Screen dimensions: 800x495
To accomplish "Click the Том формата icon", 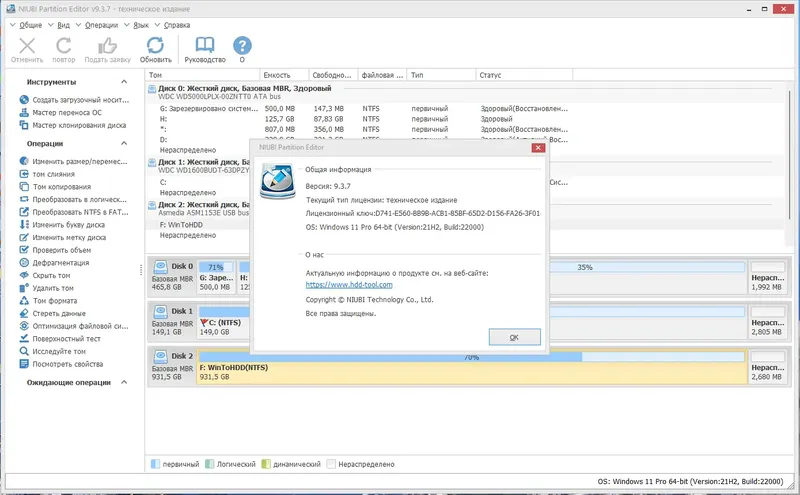I will pos(24,301).
